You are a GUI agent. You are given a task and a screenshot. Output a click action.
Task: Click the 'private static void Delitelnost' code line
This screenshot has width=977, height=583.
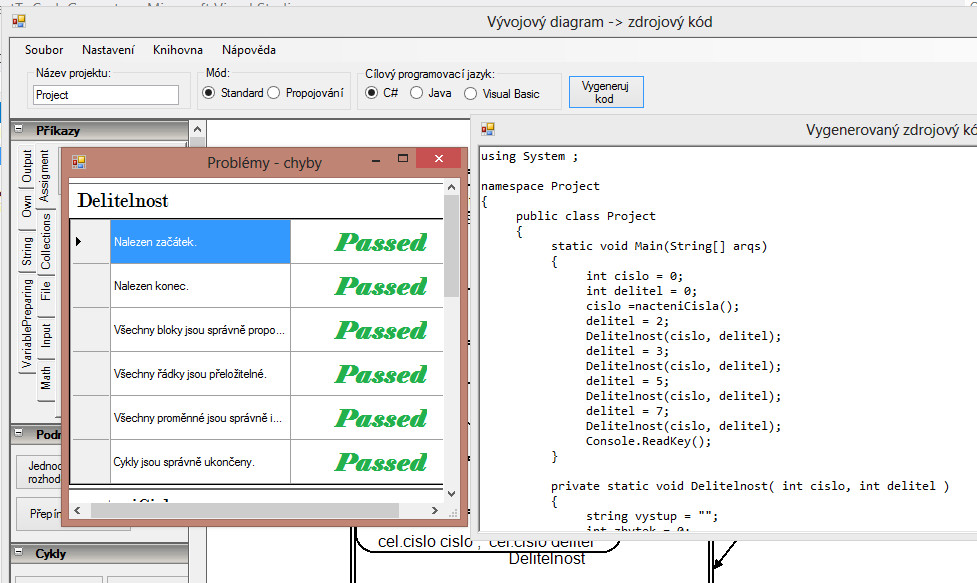[750, 486]
